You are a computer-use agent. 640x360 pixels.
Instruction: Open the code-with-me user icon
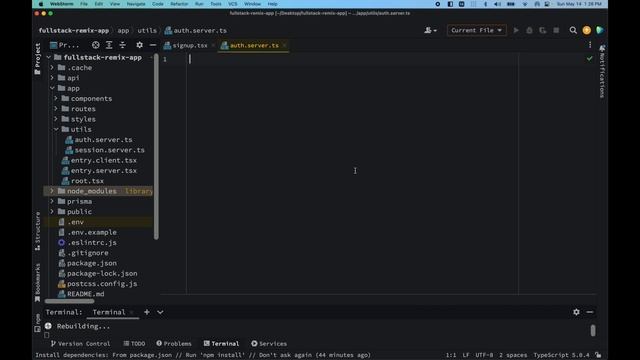pos(430,30)
